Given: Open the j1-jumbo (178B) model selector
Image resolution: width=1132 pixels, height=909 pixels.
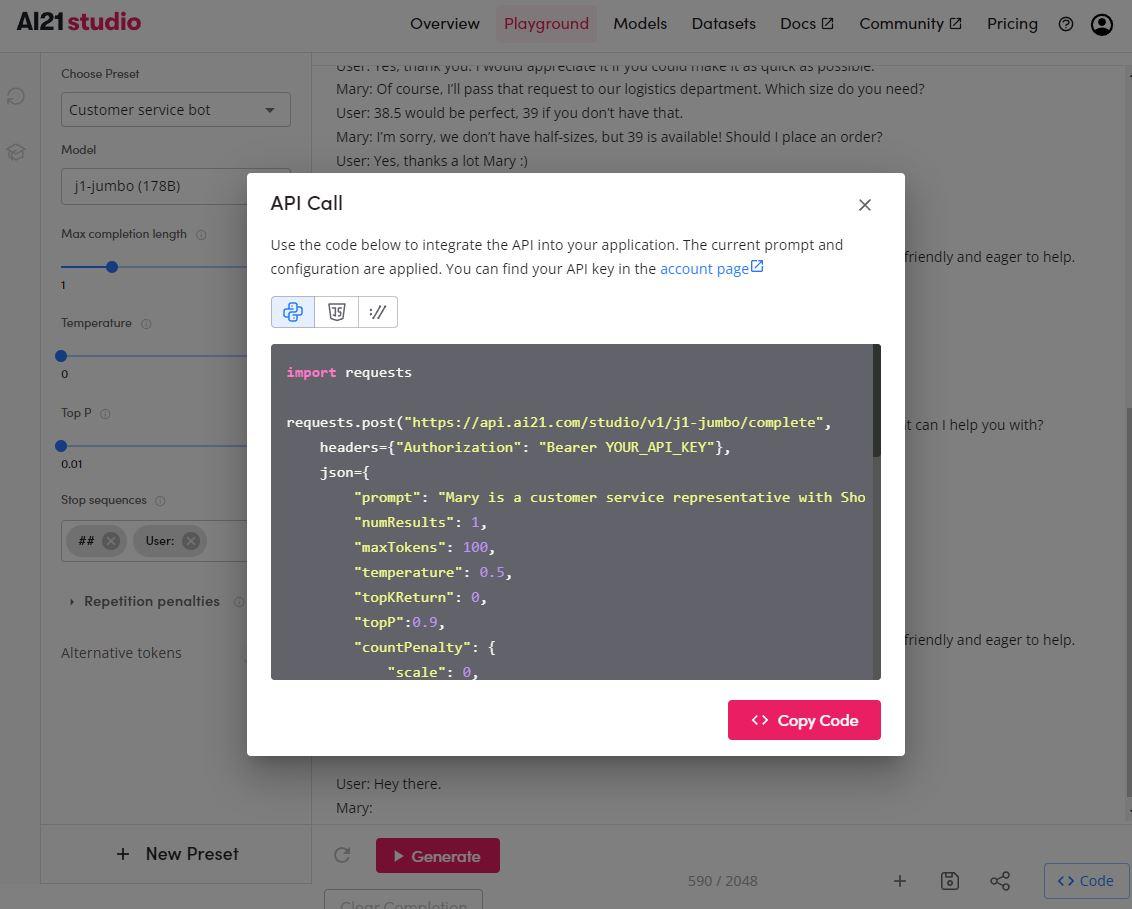Looking at the screenshot, I should pos(154,186).
